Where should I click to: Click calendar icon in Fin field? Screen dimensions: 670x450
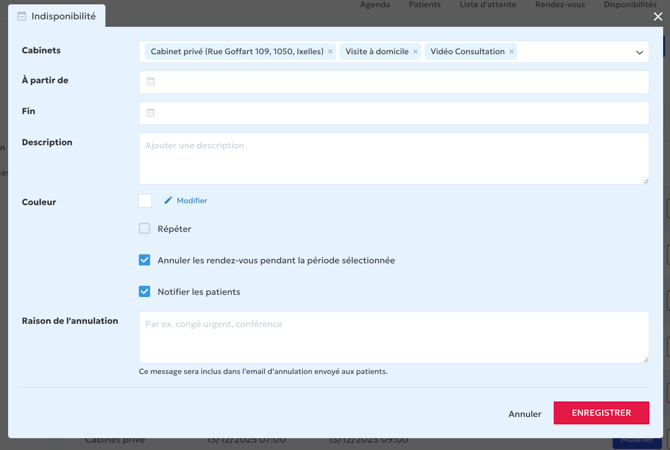(x=151, y=113)
